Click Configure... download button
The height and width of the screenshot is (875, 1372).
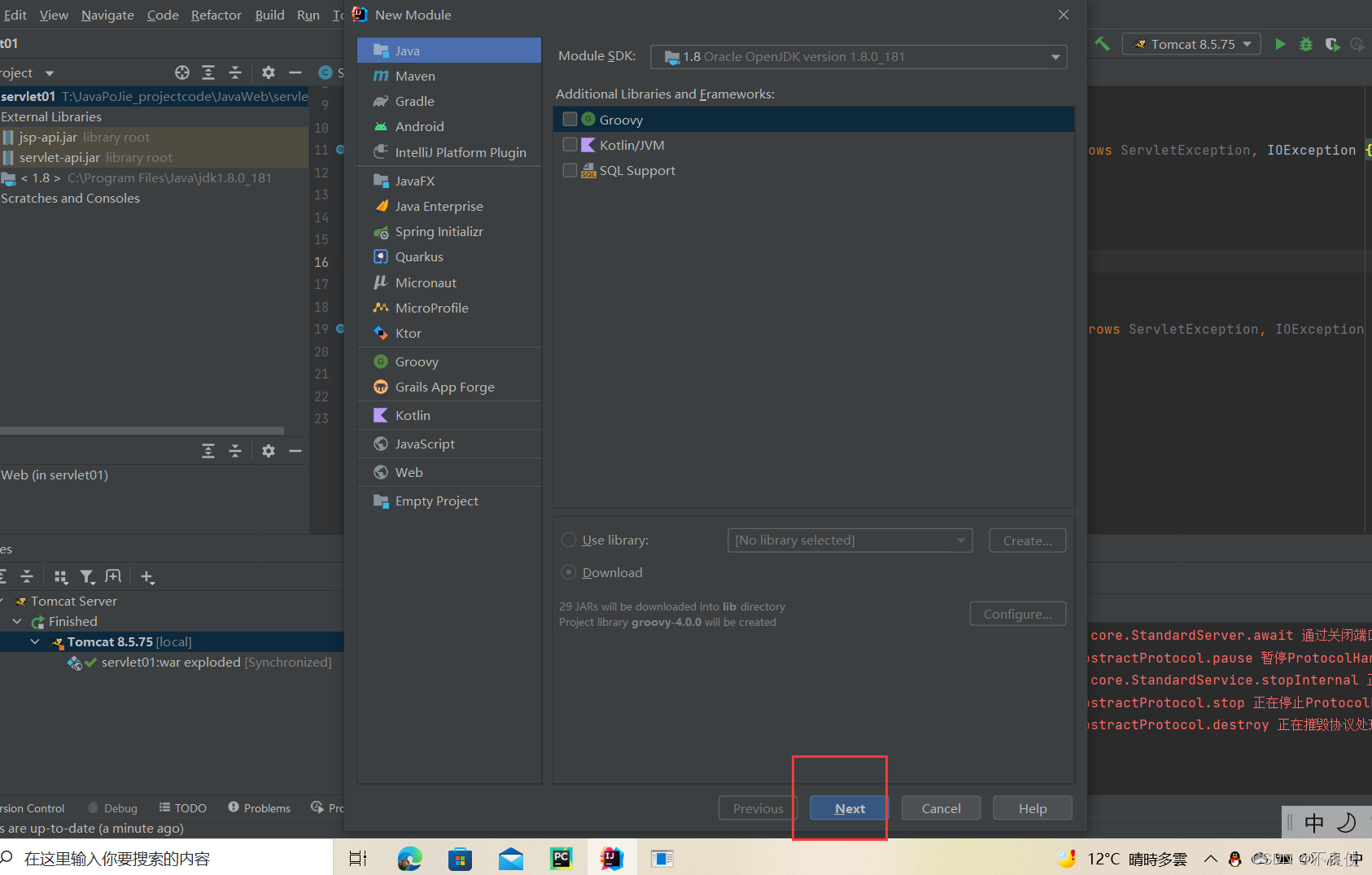pos(1018,614)
